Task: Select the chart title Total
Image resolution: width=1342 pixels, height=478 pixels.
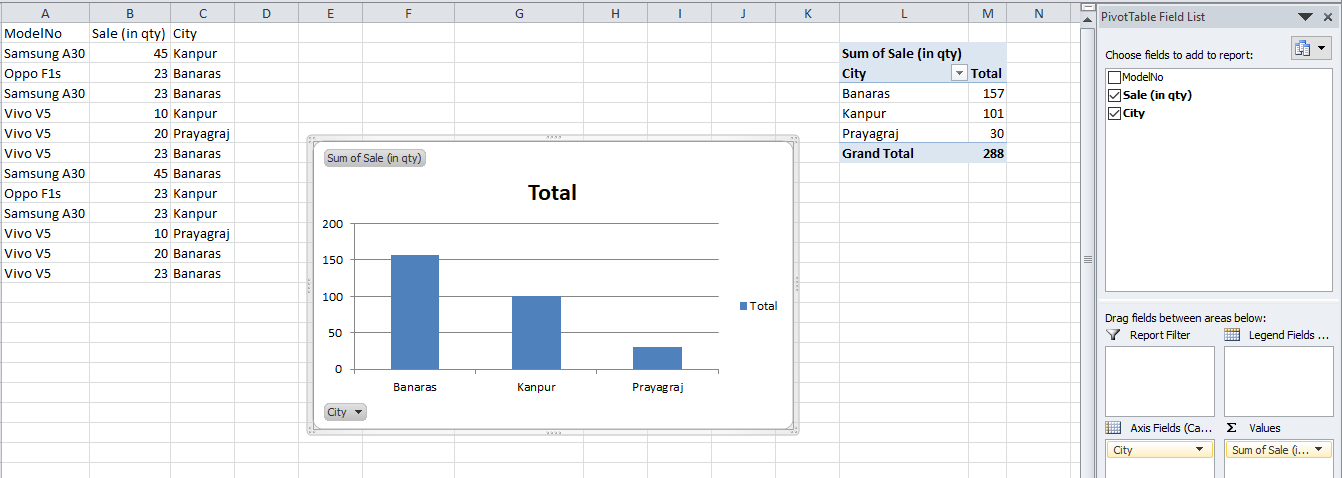Action: point(552,193)
